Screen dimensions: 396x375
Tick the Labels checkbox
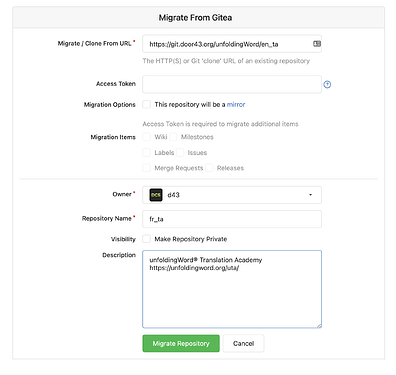click(x=147, y=153)
